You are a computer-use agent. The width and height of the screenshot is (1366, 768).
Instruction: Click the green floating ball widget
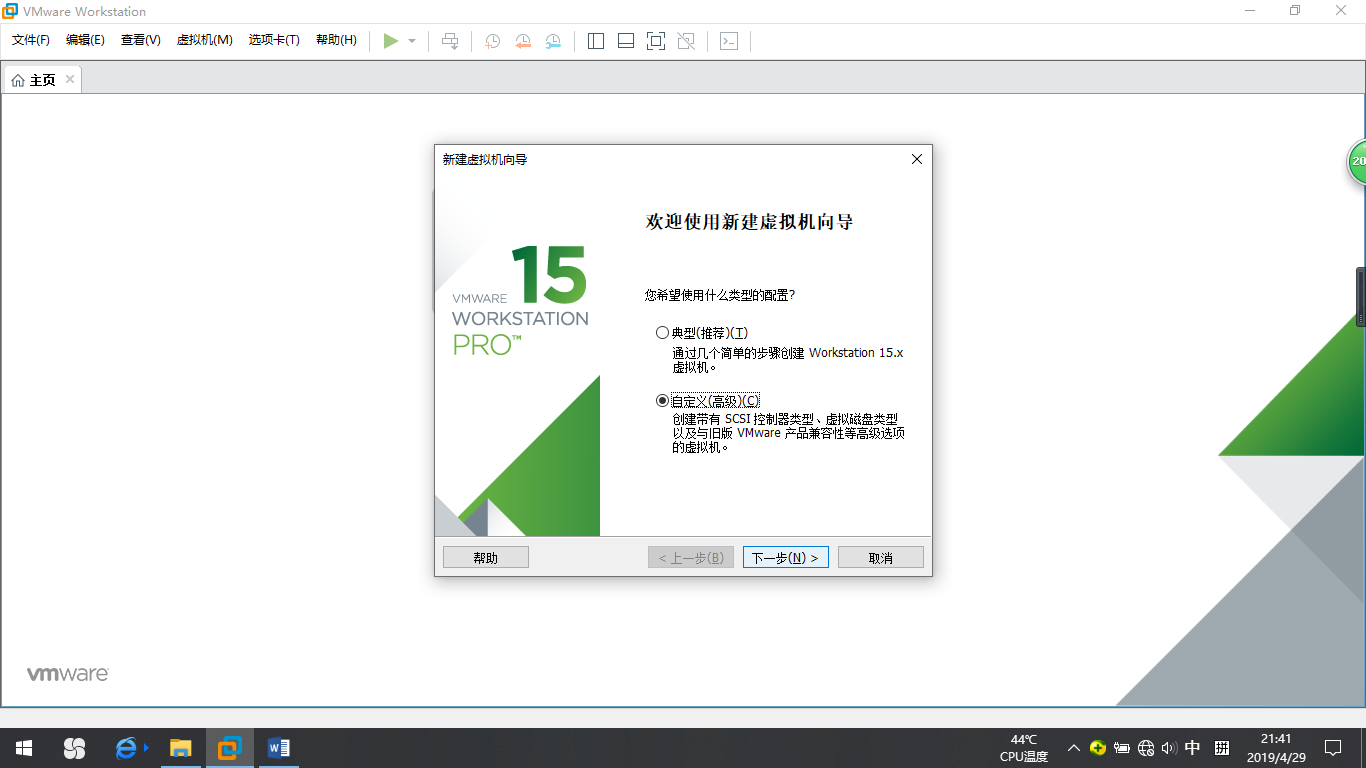1357,161
